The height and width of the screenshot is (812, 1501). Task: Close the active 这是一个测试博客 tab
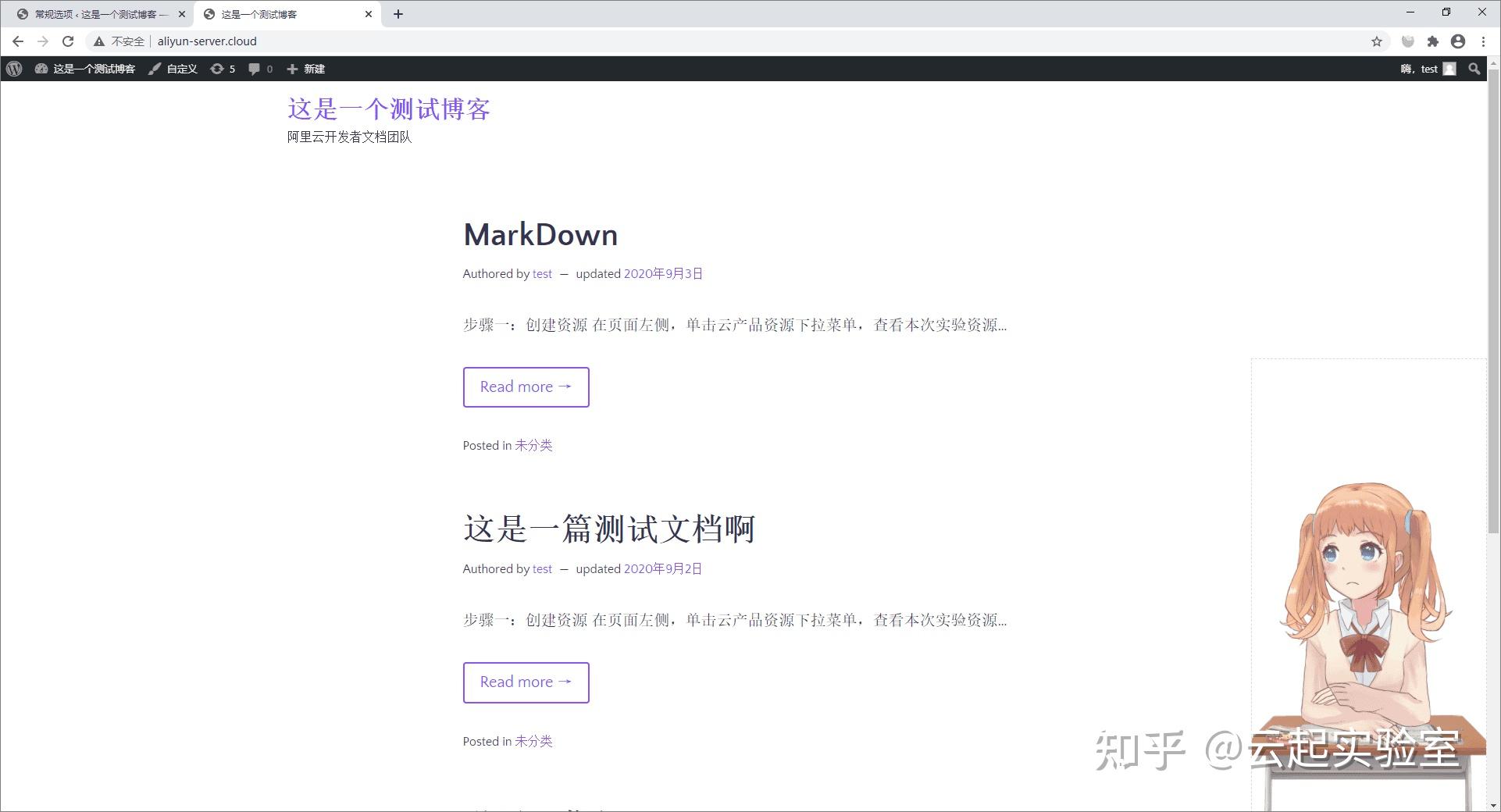[369, 14]
